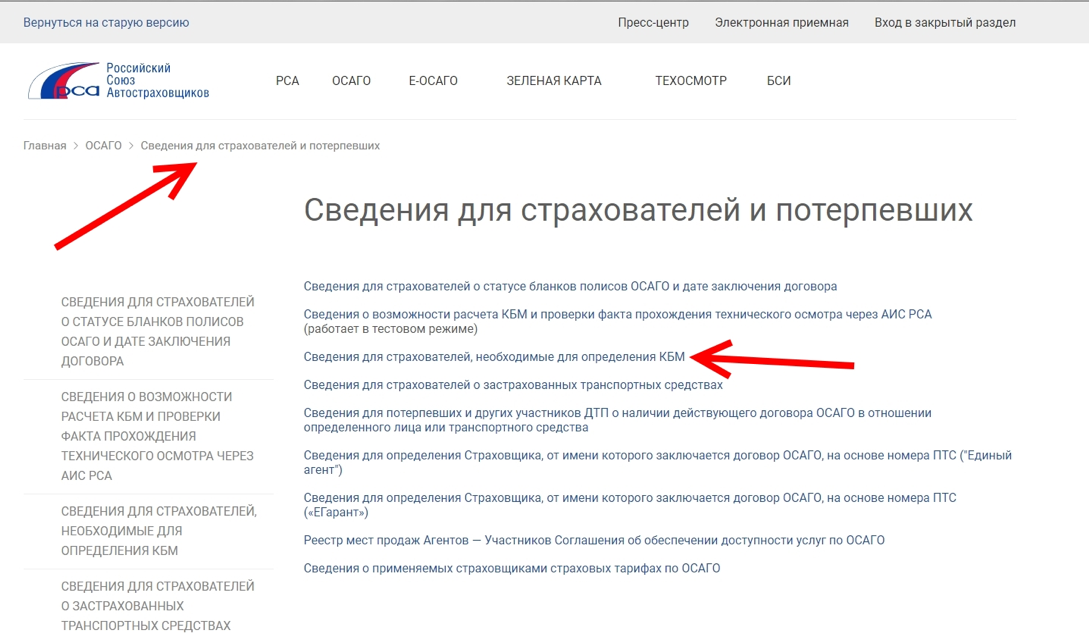Open the ТЕХОСМОТР menu item
The height and width of the screenshot is (635, 1089).
691,81
